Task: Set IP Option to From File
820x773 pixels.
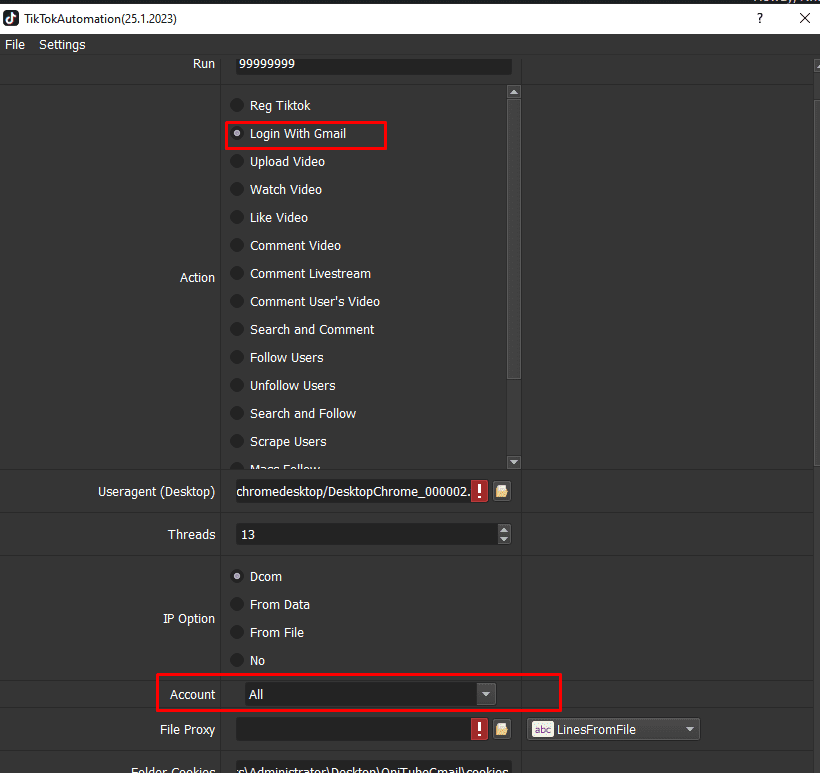Action: 267,632
